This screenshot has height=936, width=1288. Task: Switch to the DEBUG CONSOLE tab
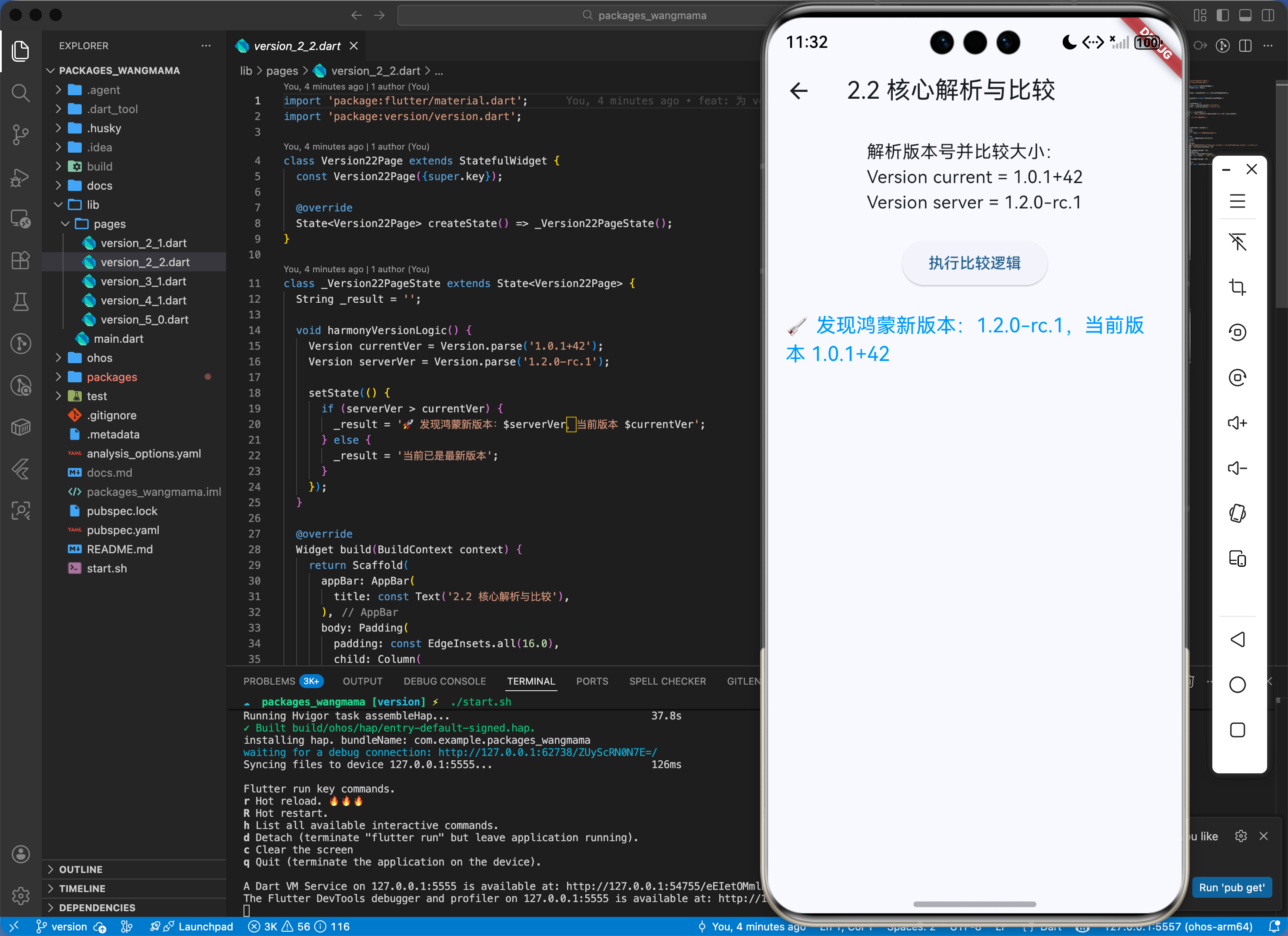[444, 681]
